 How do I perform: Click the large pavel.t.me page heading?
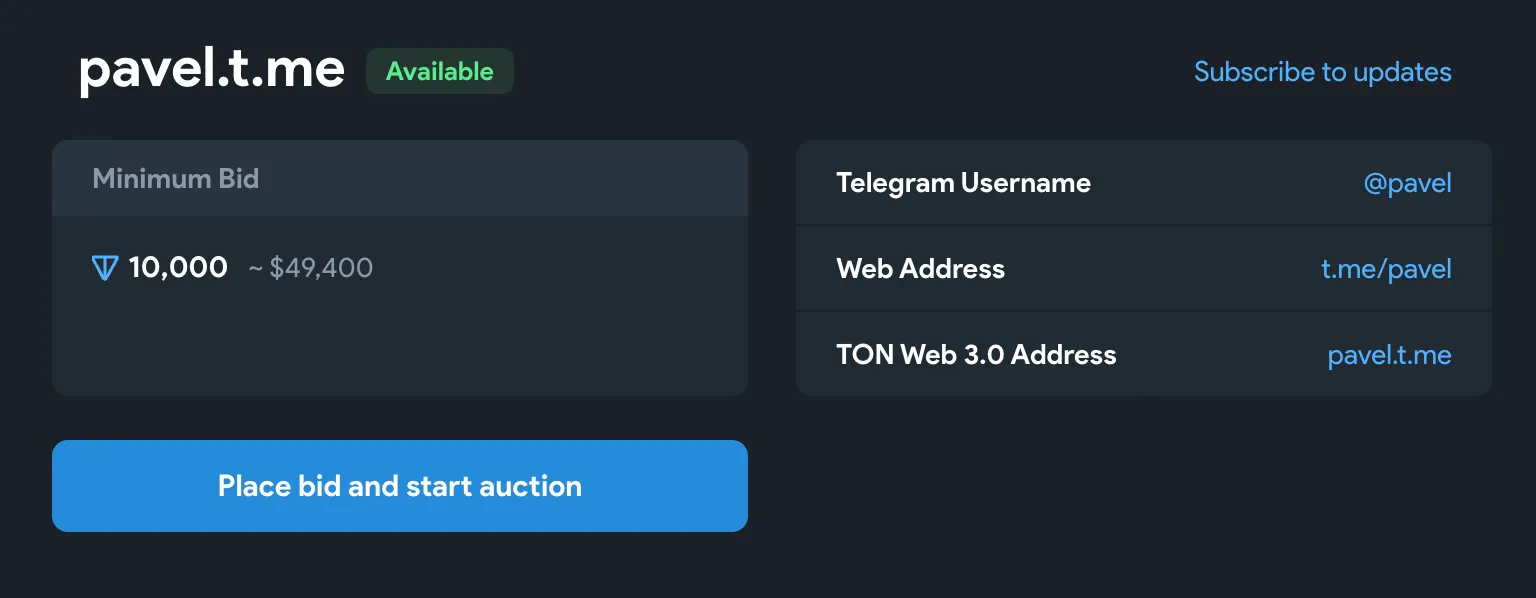point(212,71)
